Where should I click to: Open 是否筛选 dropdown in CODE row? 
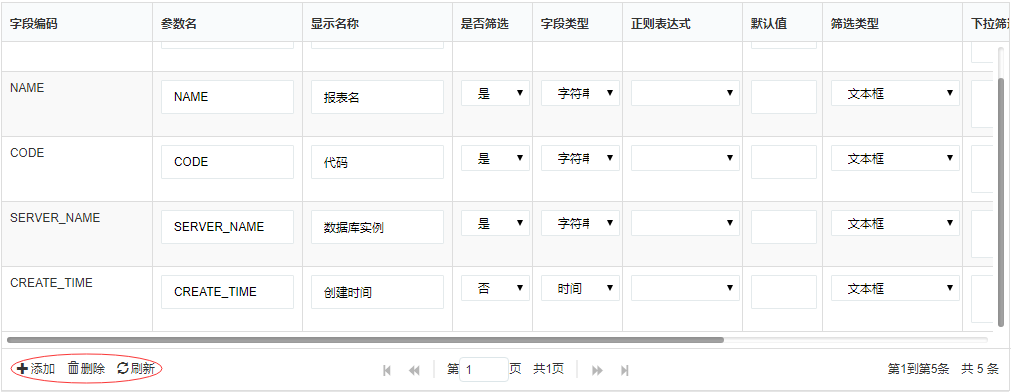[x=495, y=158]
